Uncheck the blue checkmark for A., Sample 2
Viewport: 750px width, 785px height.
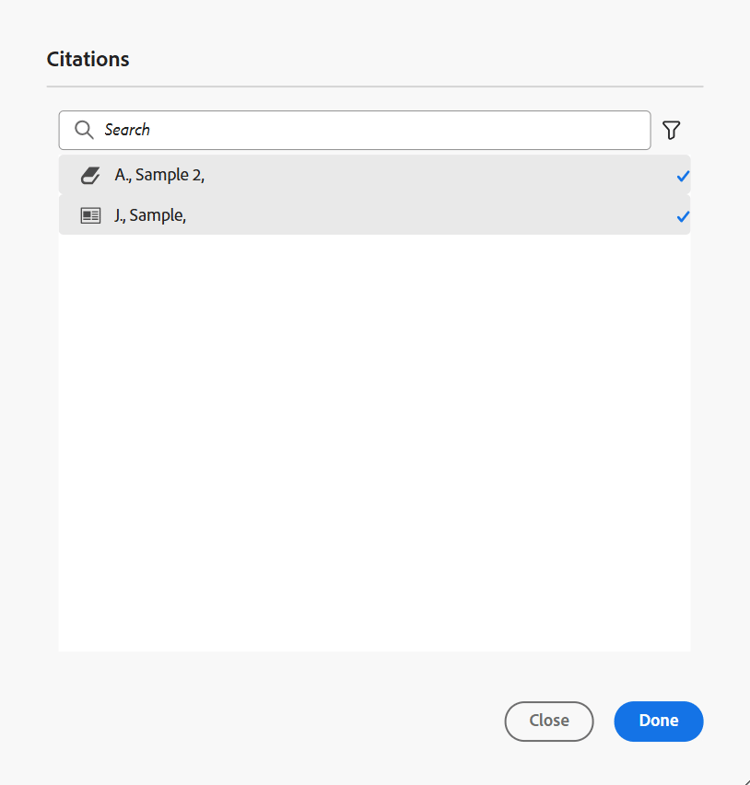tap(683, 176)
